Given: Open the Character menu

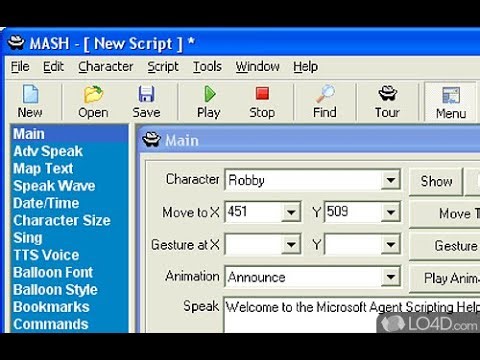Looking at the screenshot, I should click(106, 67).
